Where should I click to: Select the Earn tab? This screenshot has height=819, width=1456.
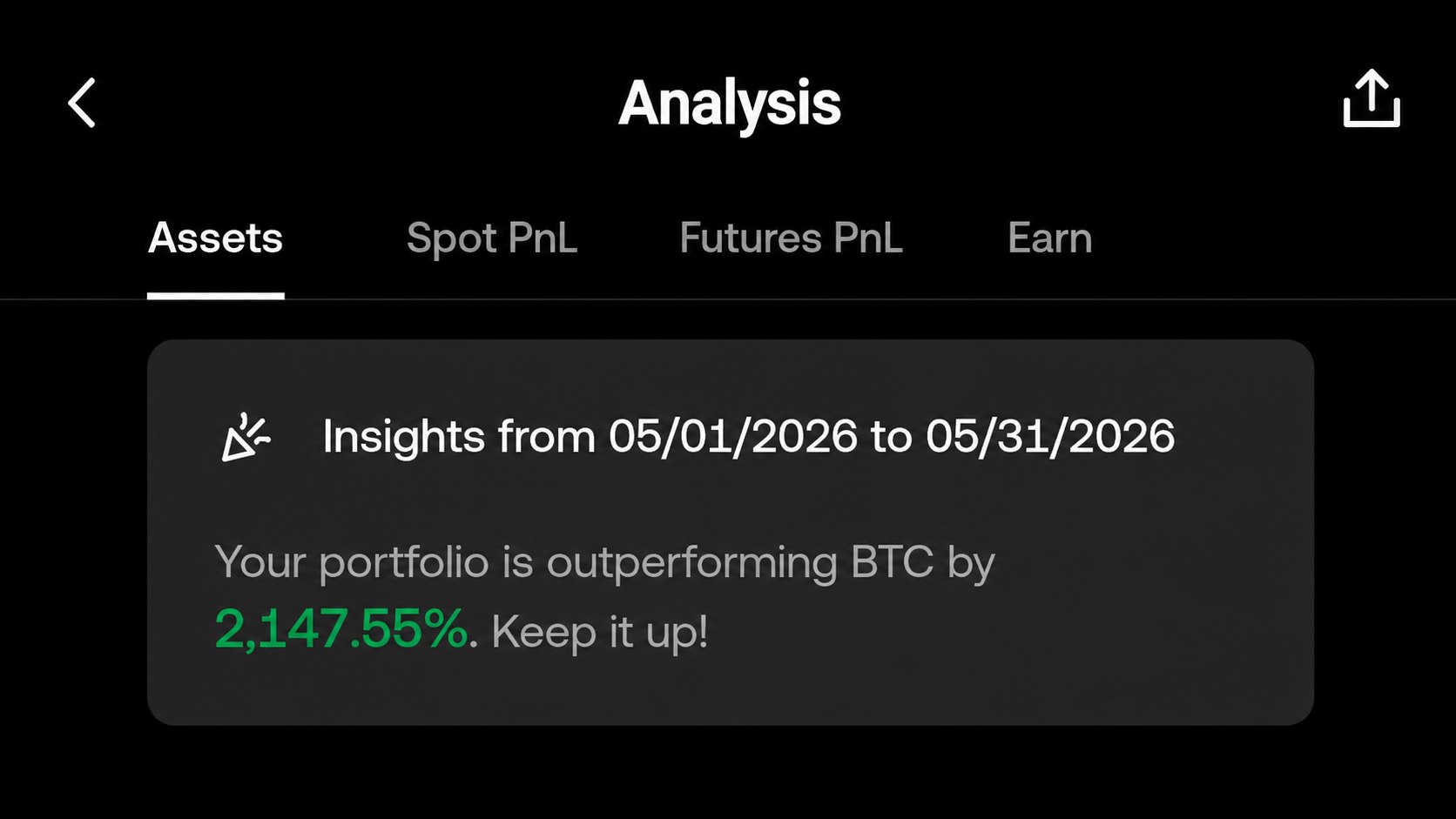click(x=1049, y=238)
